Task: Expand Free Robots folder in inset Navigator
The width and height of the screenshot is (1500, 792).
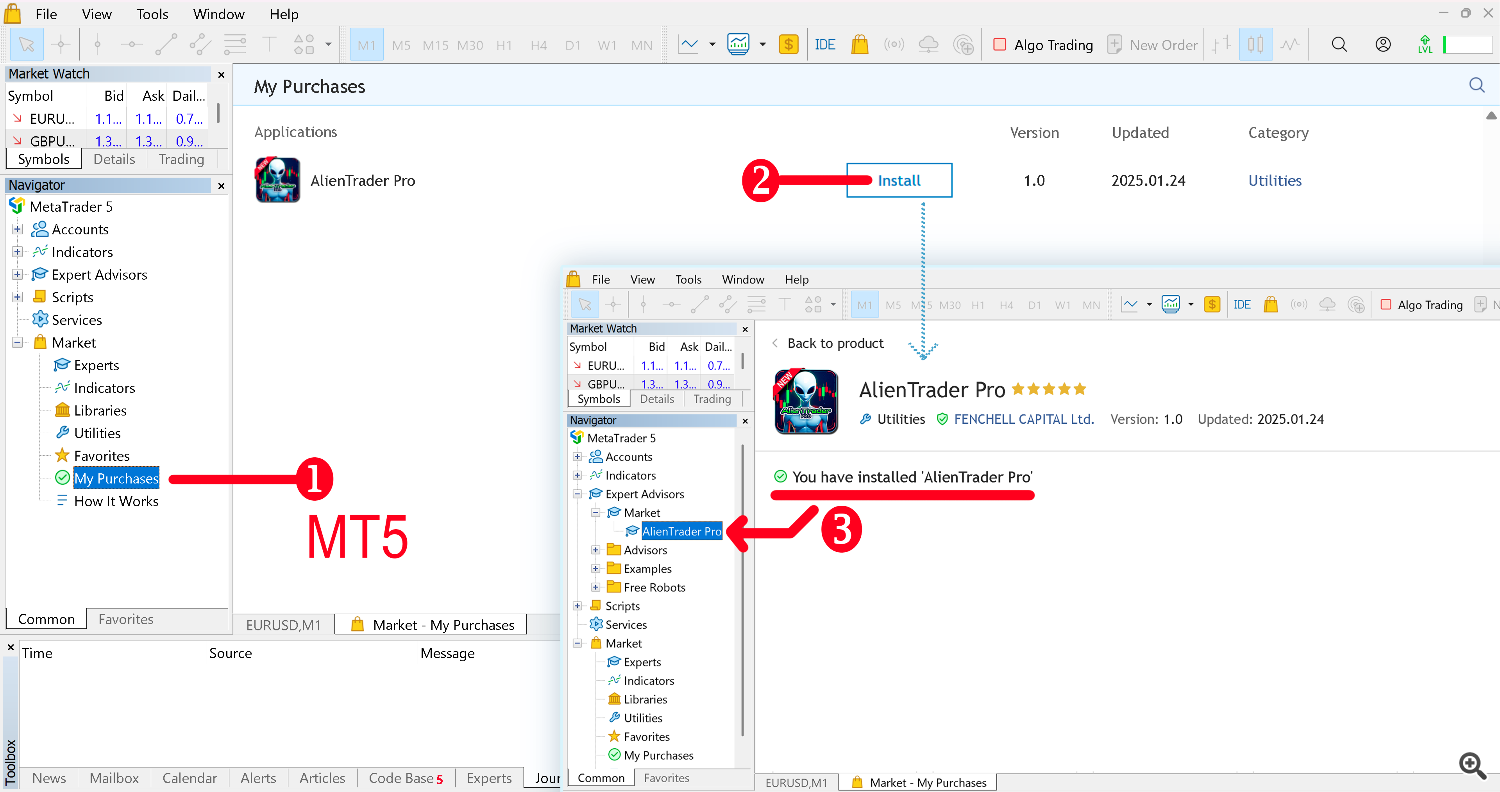Action: point(596,587)
